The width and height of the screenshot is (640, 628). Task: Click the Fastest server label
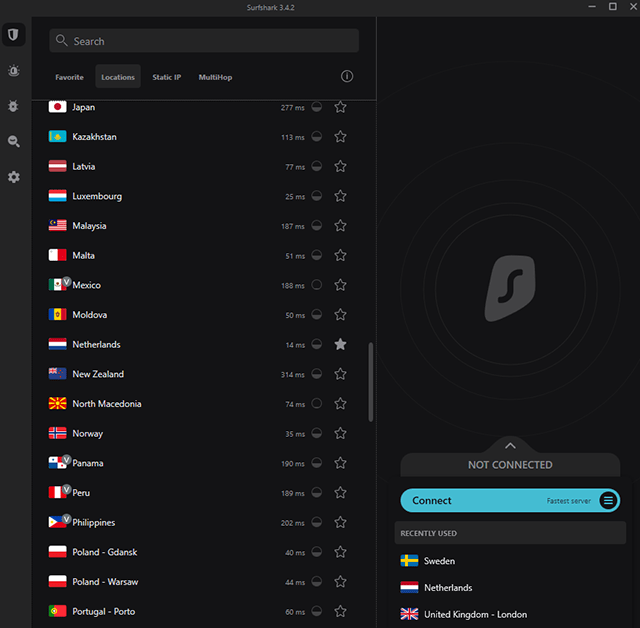click(x=569, y=501)
